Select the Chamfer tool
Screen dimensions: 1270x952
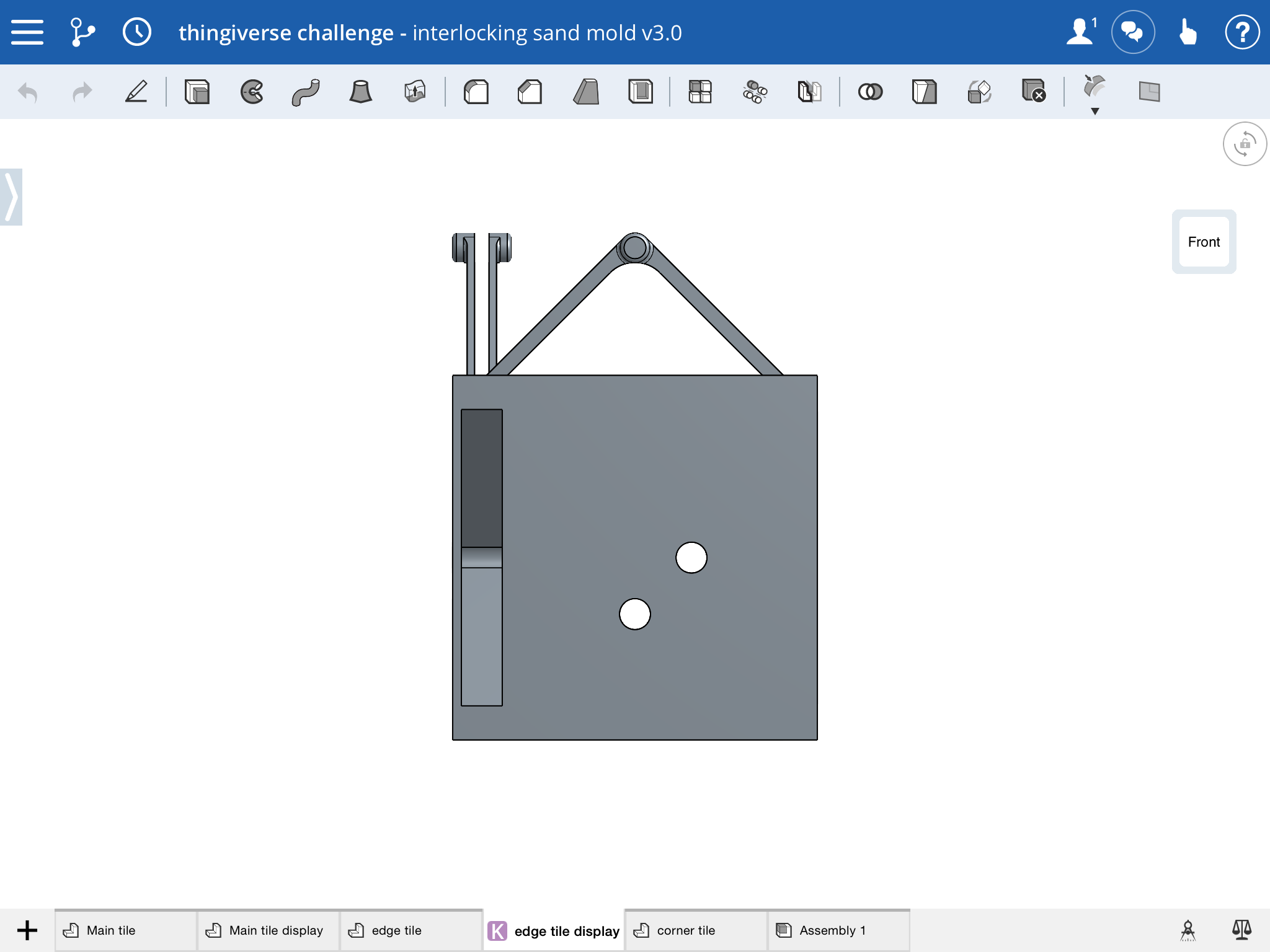(530, 92)
